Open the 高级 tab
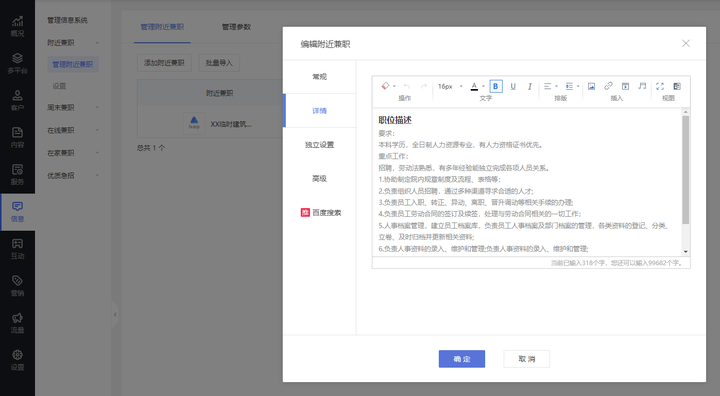This screenshot has height=396, width=720. (320, 179)
